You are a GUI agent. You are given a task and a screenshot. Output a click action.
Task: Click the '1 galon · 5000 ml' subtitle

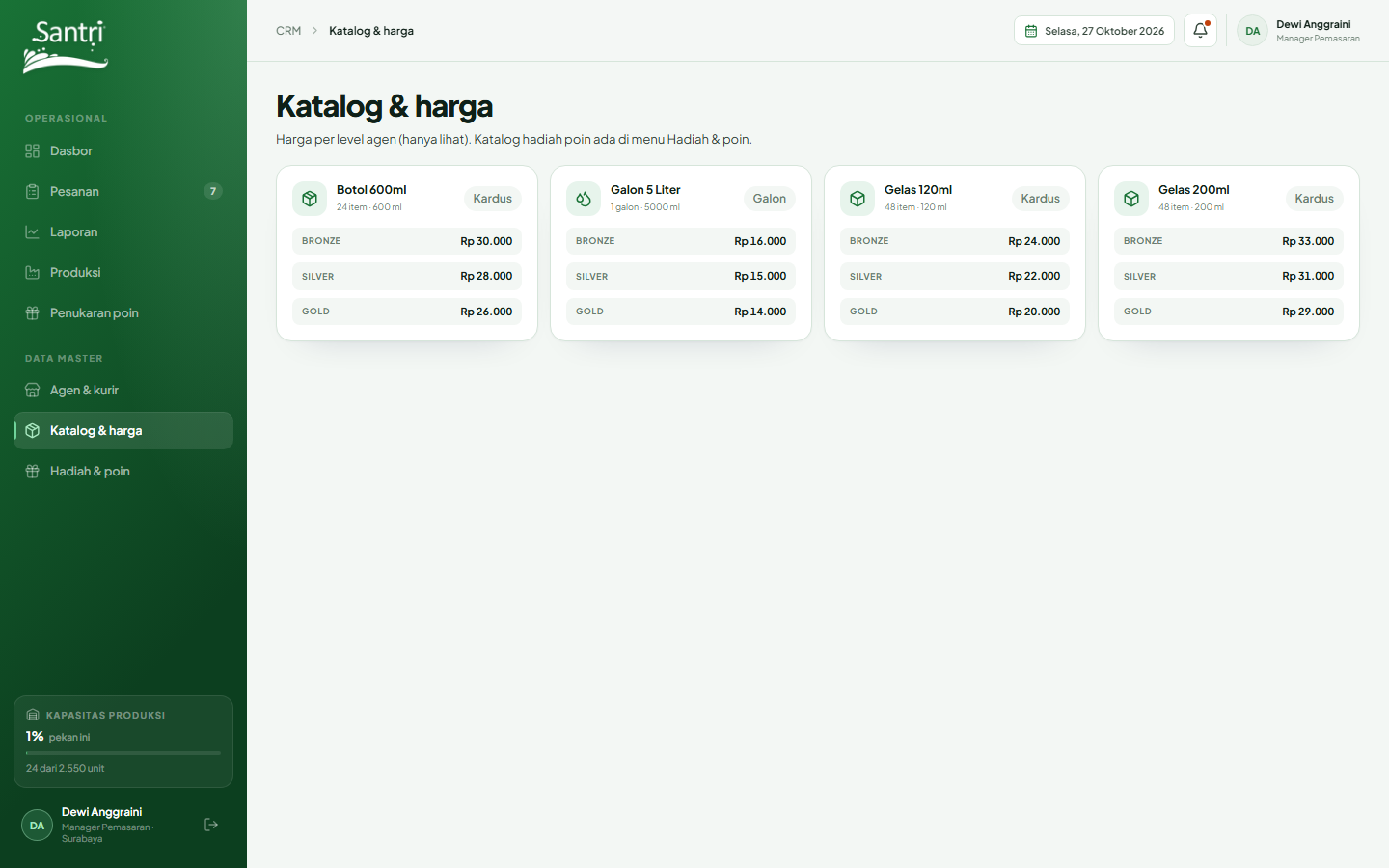[x=645, y=207]
